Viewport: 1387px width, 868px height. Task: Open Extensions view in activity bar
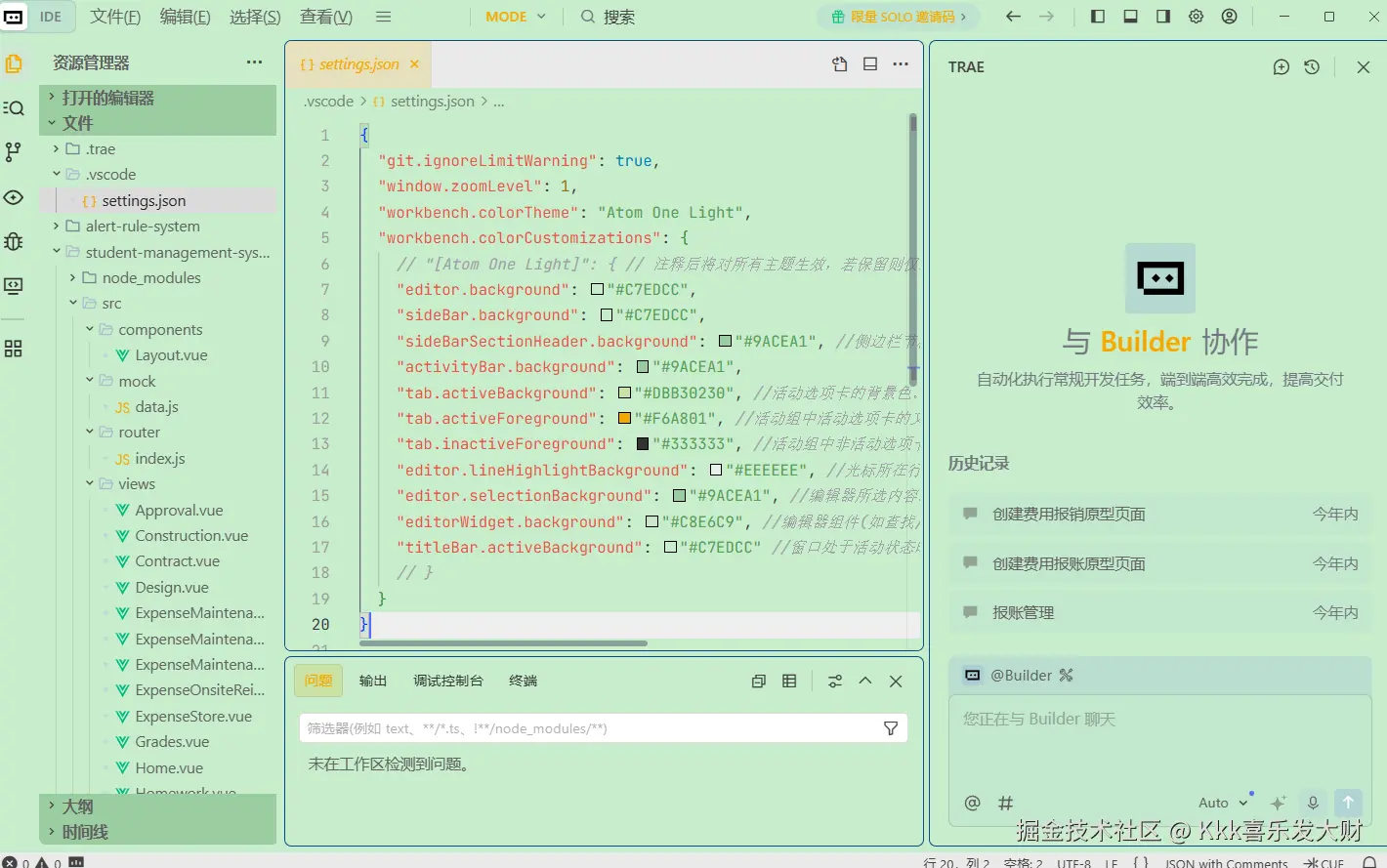pos(14,349)
